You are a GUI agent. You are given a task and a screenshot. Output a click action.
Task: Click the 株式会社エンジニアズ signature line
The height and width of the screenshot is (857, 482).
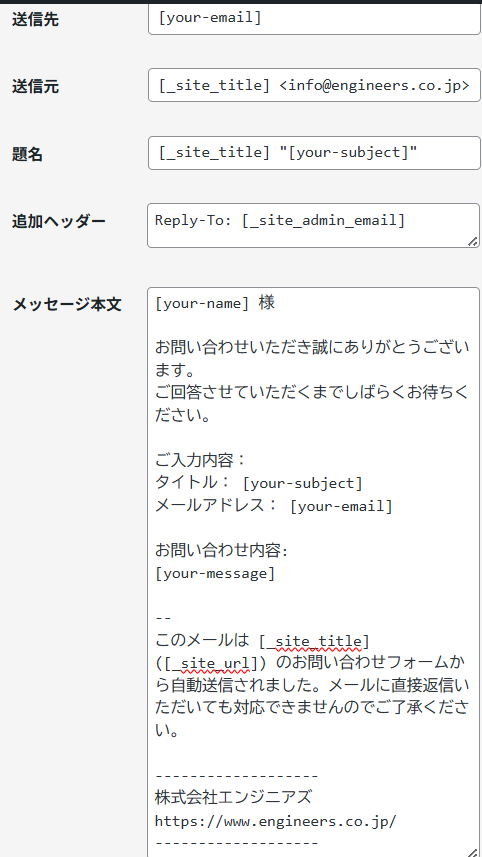[x=233, y=797]
